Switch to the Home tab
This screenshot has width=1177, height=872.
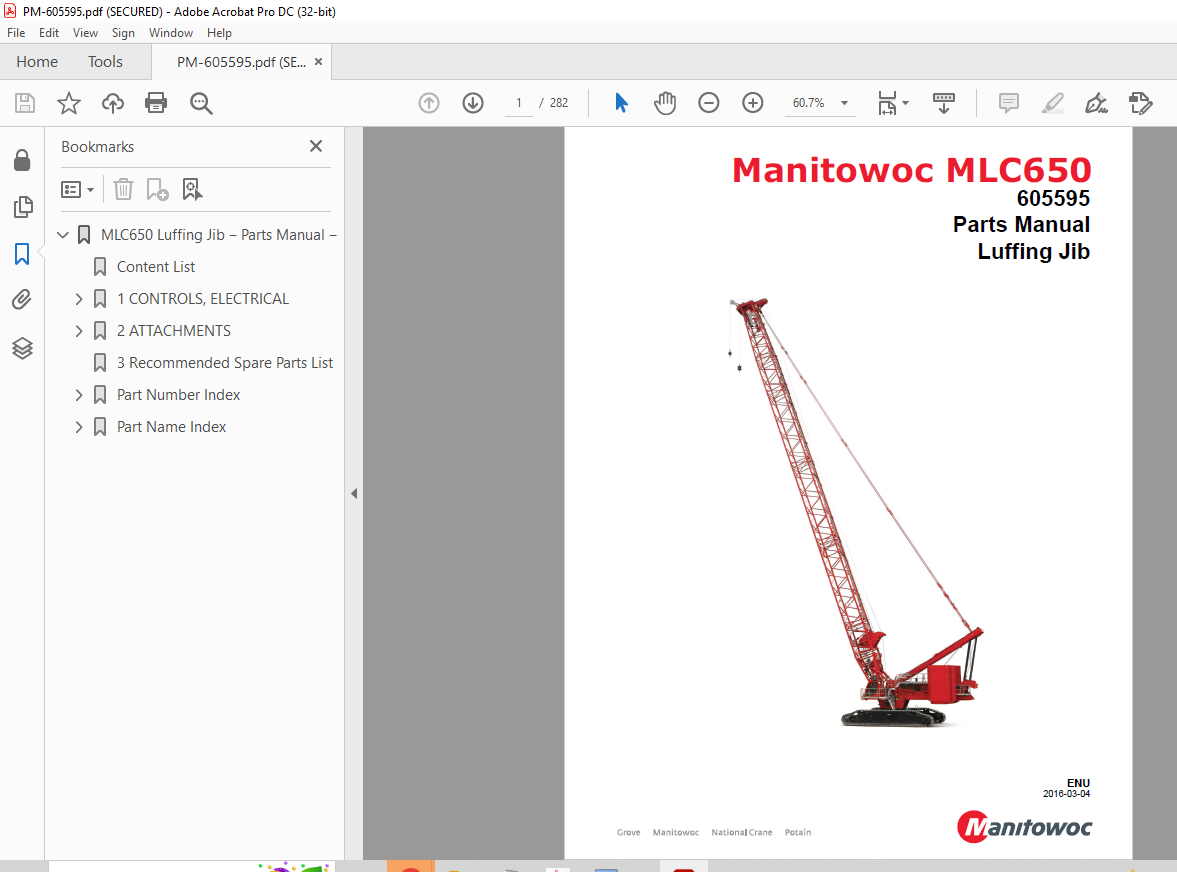pos(37,62)
